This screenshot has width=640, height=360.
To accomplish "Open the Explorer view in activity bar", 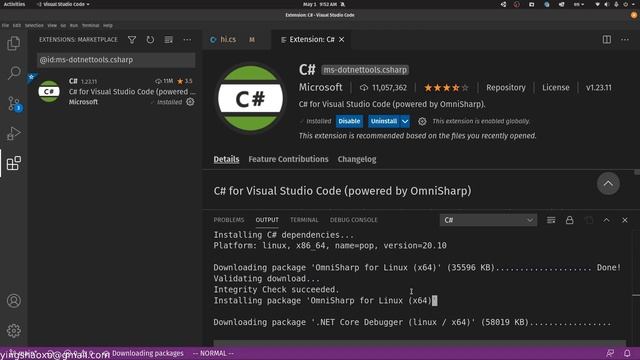I will (x=13, y=43).
